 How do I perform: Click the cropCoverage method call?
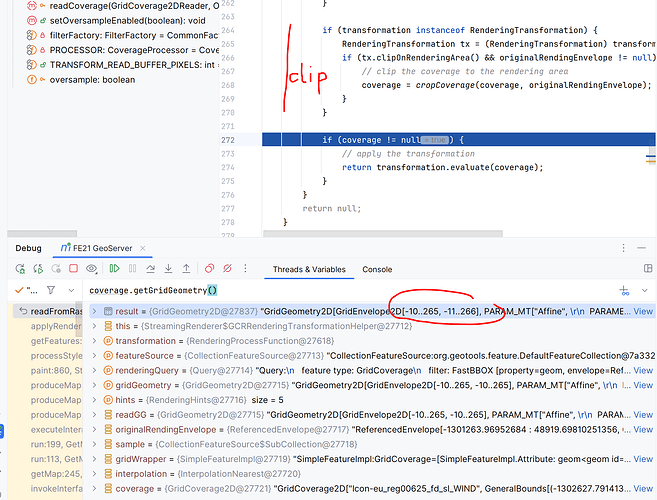[x=445, y=85]
